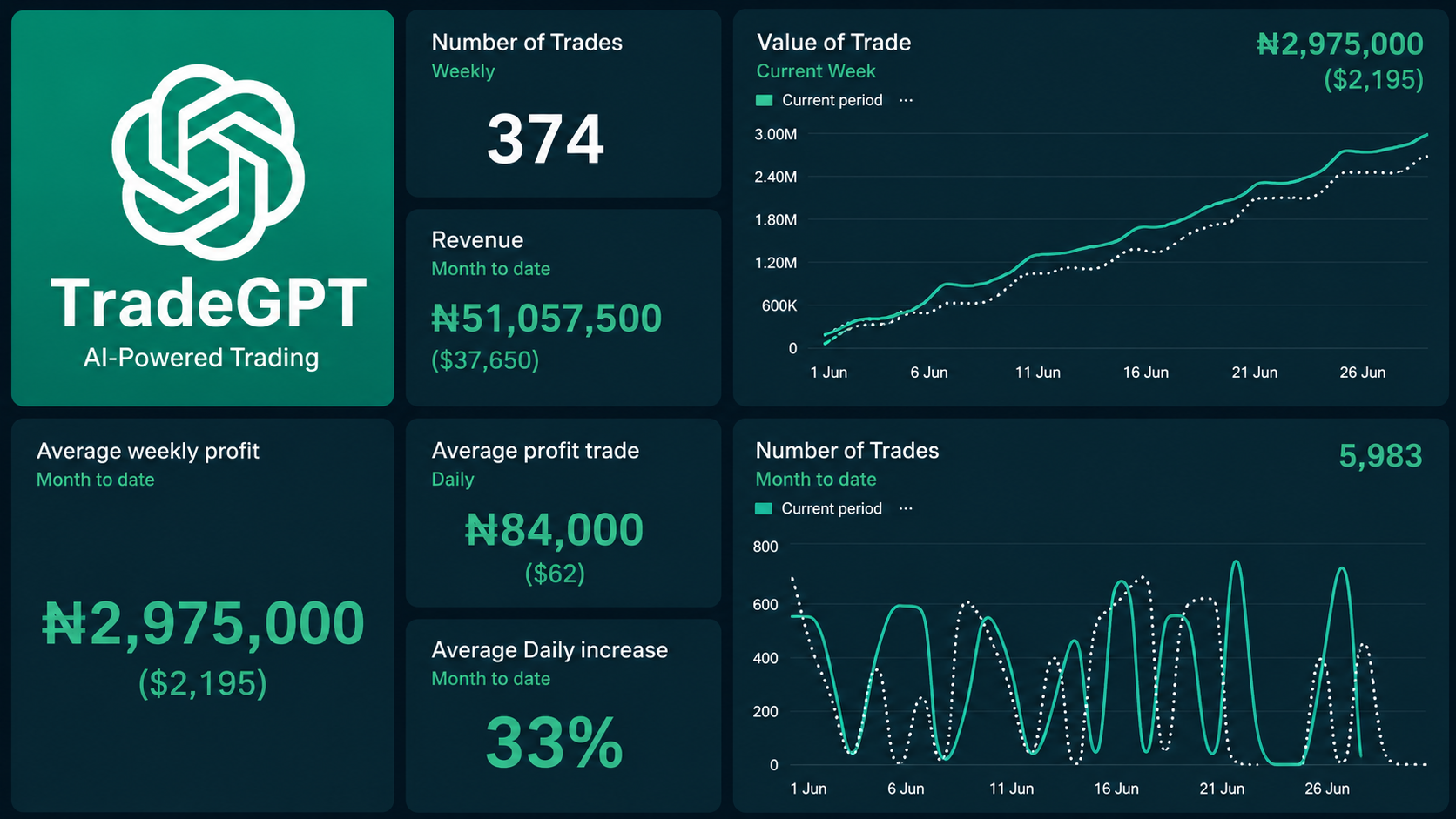Select the 16 Jun marker on Value of Trade axis
The height and width of the screenshot is (819, 1456).
(1145, 373)
